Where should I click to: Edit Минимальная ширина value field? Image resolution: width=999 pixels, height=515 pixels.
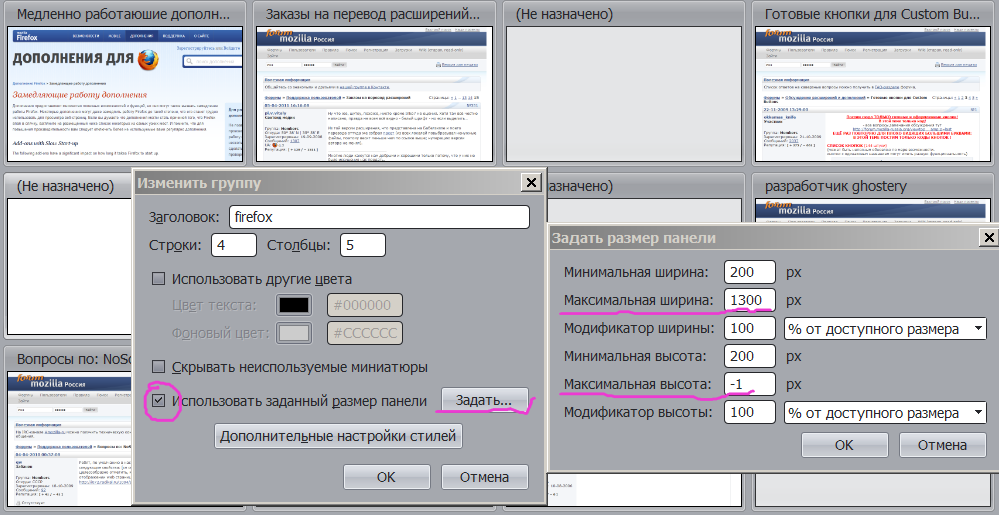click(x=750, y=272)
